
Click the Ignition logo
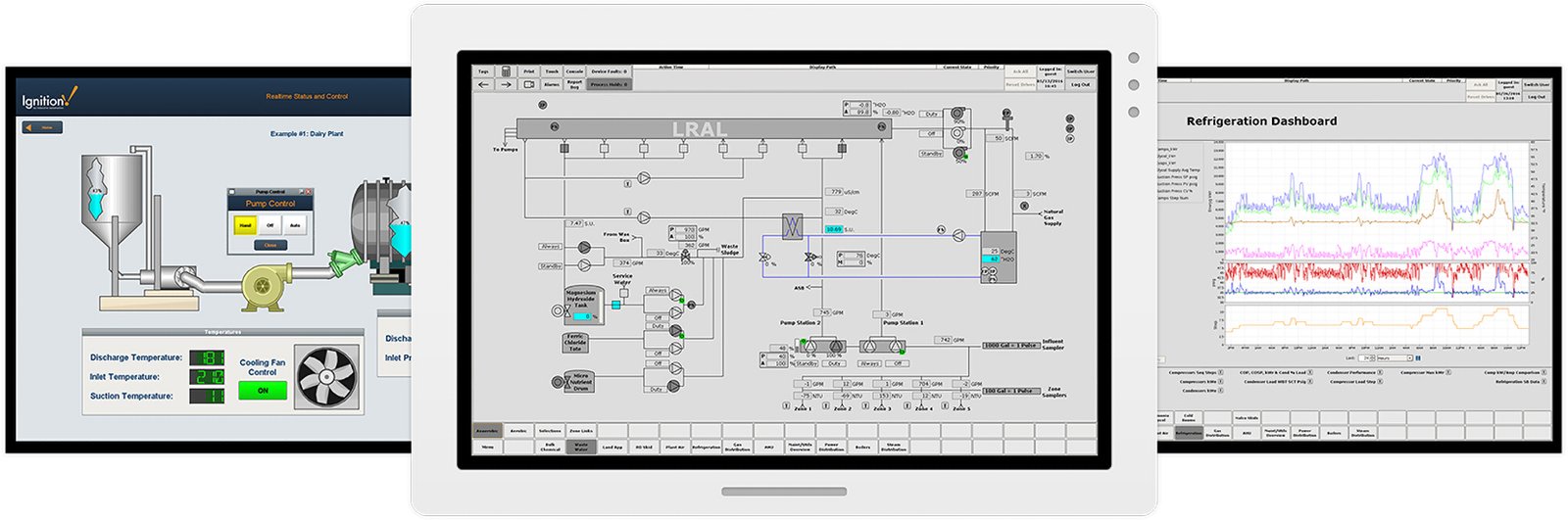(48, 99)
